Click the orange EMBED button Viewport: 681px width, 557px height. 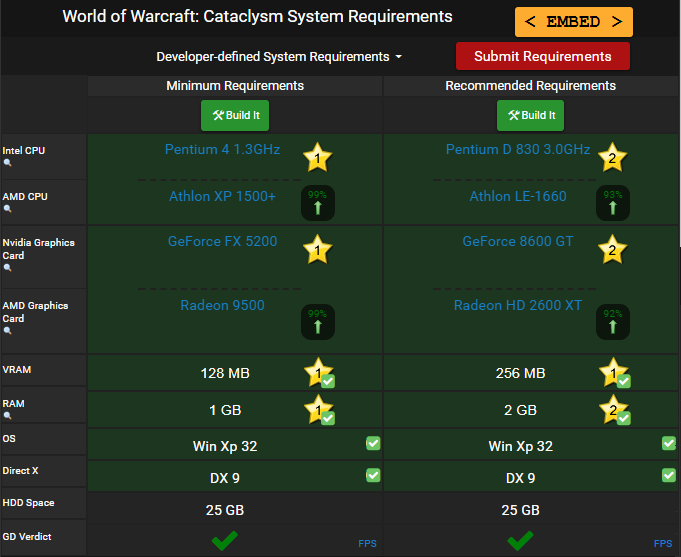(574, 22)
